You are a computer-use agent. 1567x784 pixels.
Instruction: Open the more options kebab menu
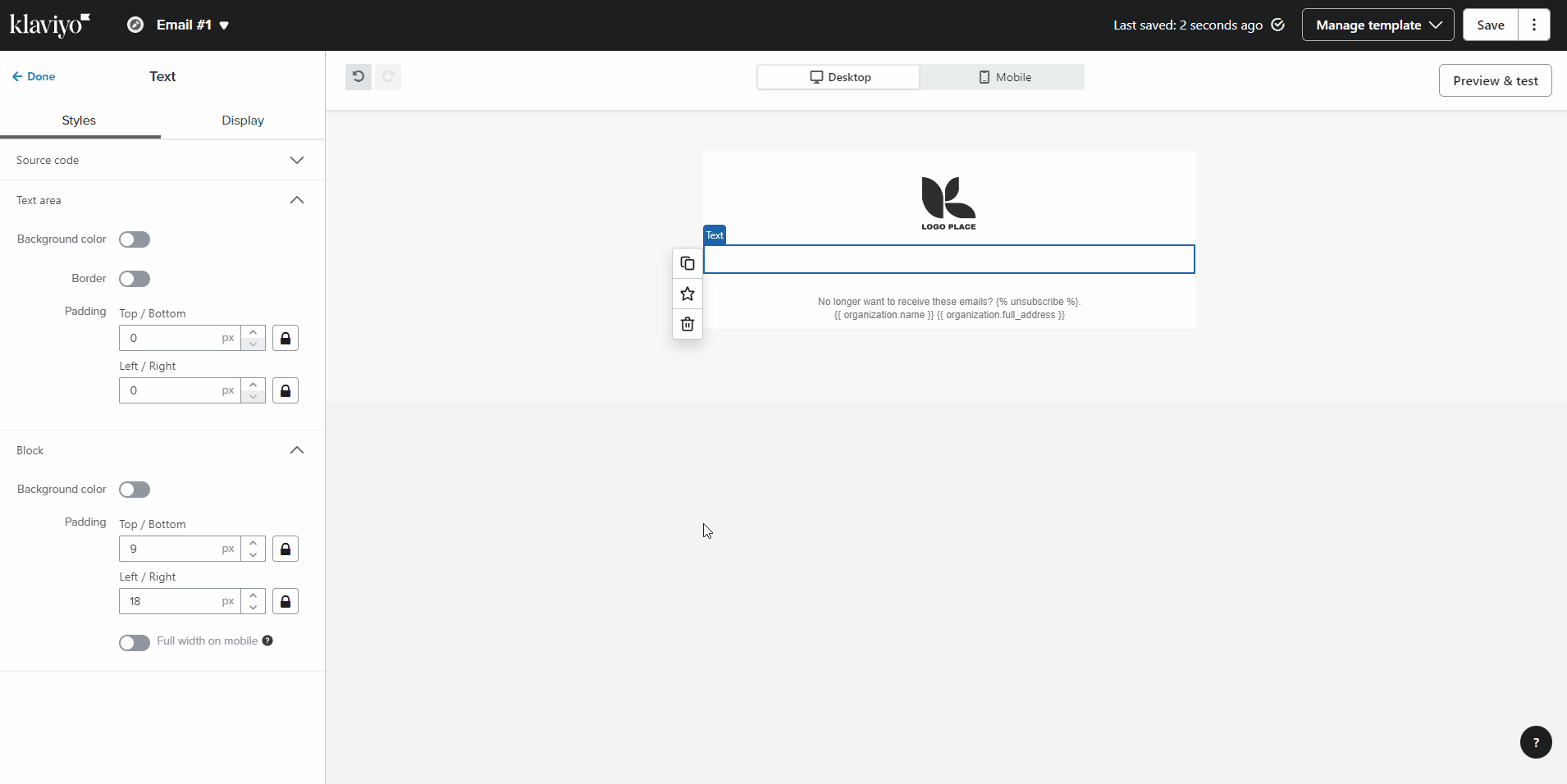1533,25
